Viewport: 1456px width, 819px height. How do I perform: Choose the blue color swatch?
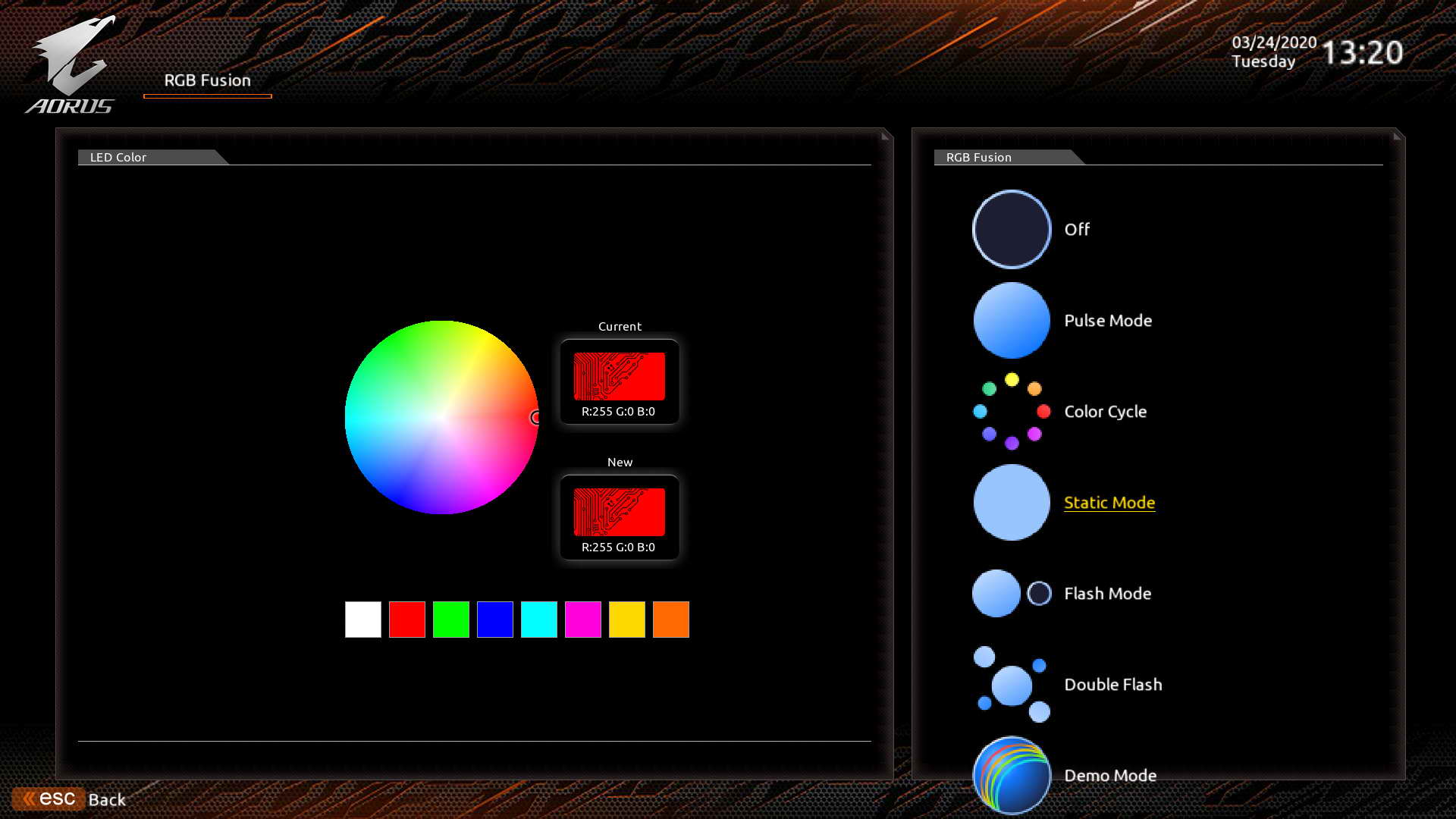[495, 620]
